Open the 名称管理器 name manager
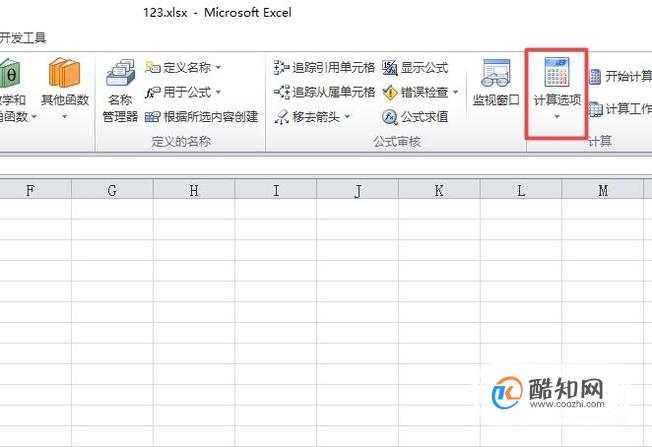Viewport: 652px width, 447px height. (120, 91)
